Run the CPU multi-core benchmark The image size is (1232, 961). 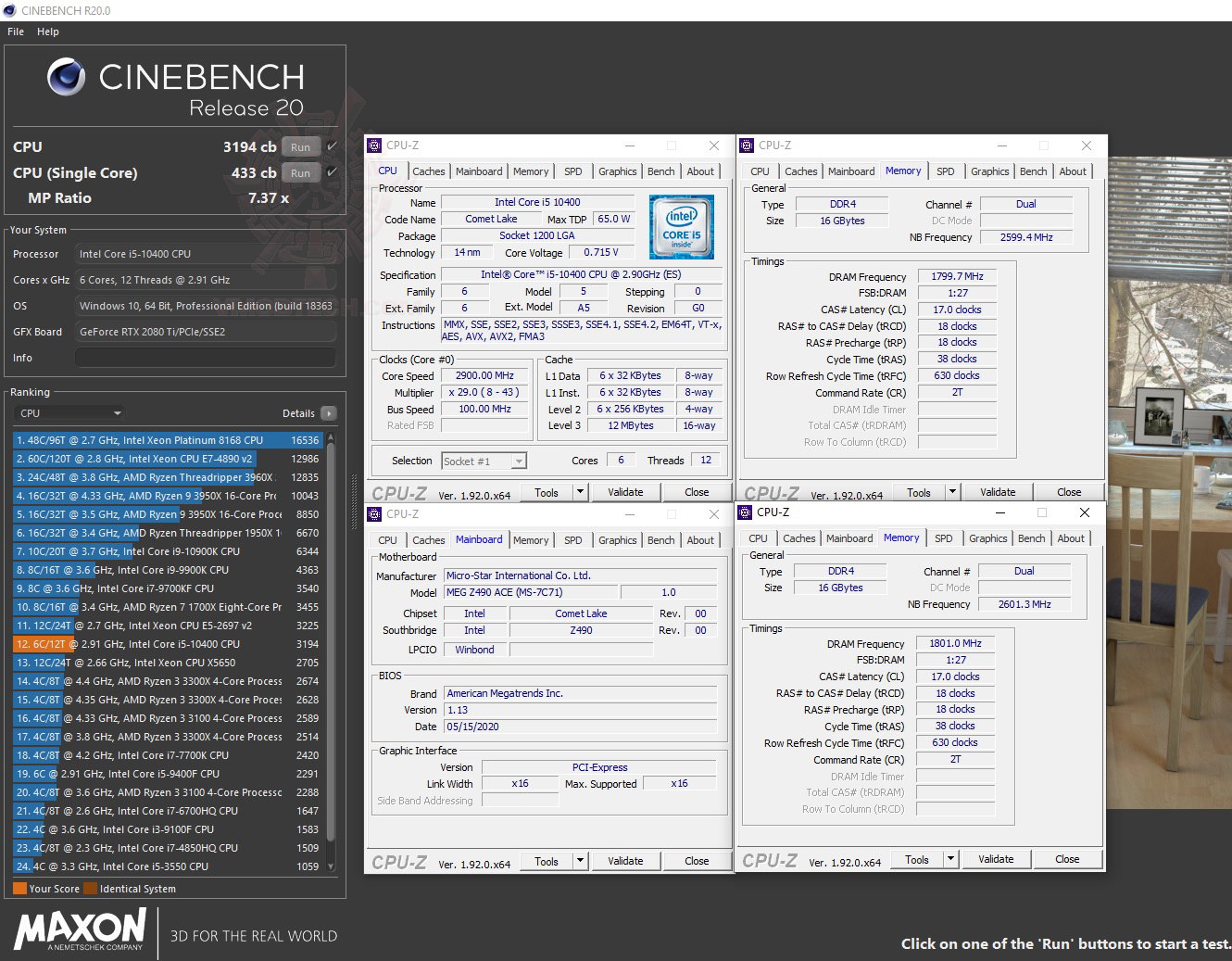pyautogui.click(x=301, y=147)
